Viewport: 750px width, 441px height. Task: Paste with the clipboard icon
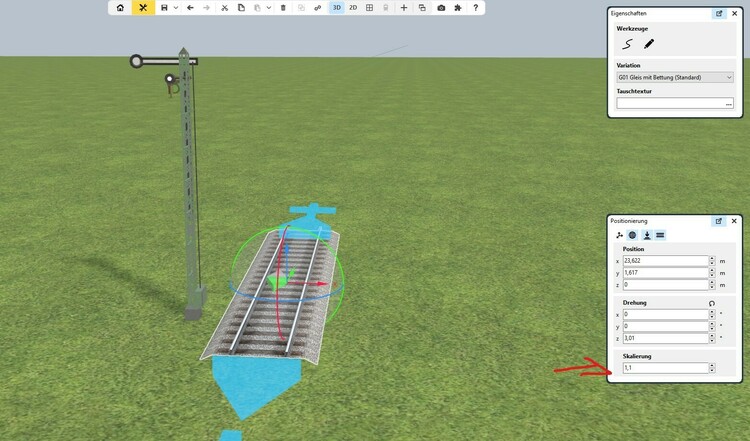click(257, 8)
